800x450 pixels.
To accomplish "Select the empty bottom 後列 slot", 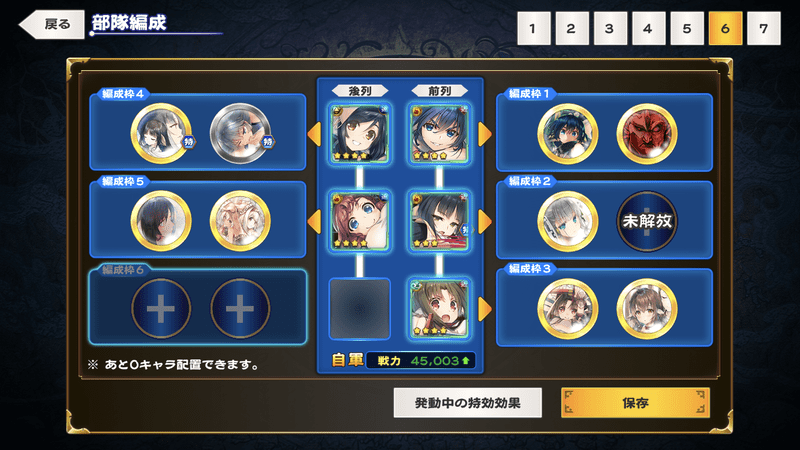I will tap(360, 309).
